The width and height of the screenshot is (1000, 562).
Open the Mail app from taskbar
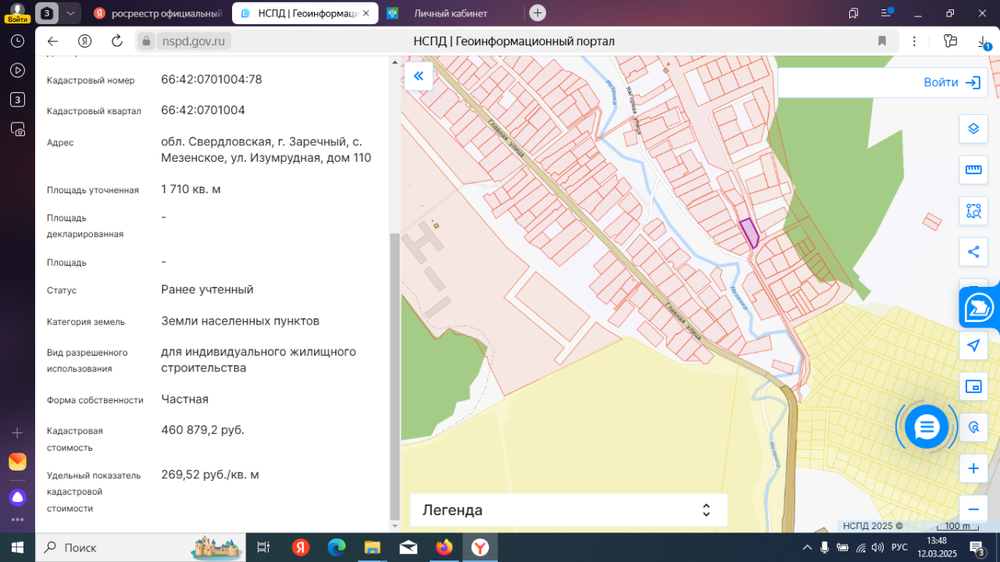point(408,547)
